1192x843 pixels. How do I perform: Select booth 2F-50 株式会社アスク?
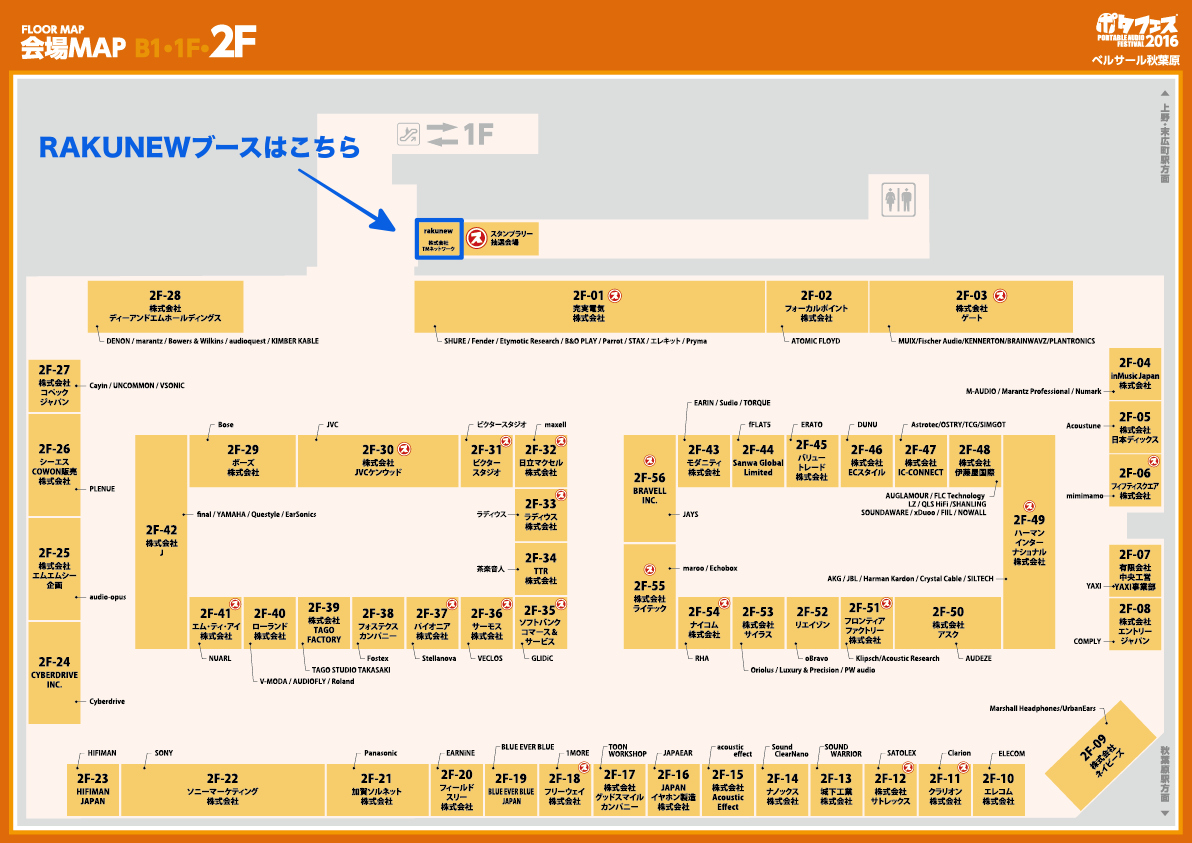[948, 623]
